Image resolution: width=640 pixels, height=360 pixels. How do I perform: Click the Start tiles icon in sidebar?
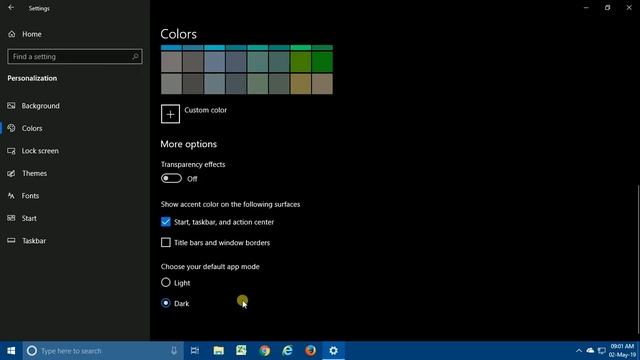click(x=11, y=218)
